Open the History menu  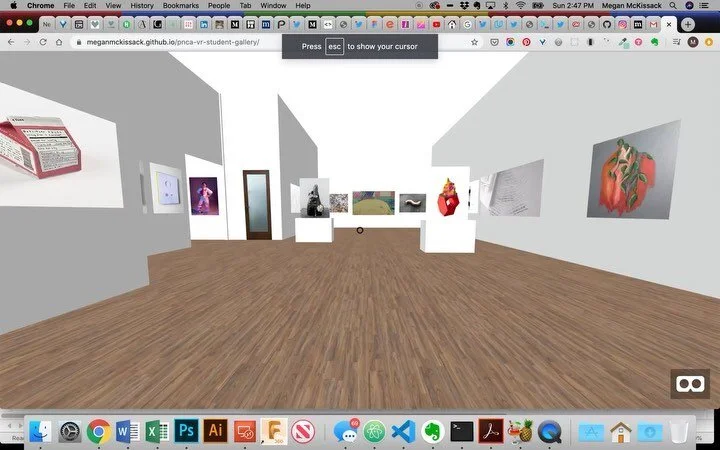[x=141, y=6]
